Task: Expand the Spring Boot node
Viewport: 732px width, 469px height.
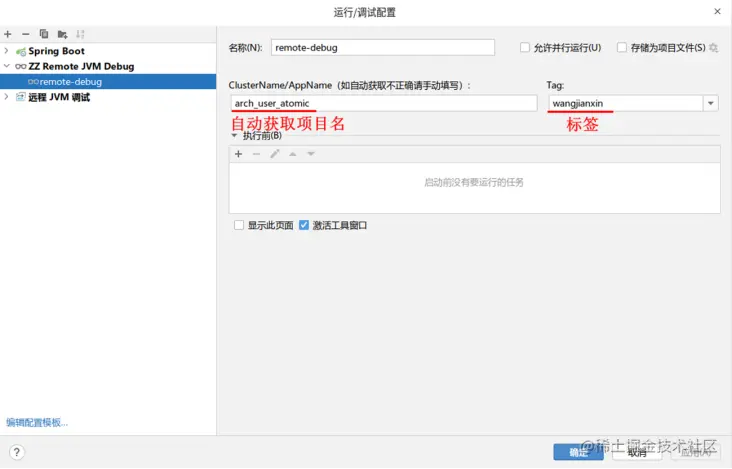Action: point(6,50)
